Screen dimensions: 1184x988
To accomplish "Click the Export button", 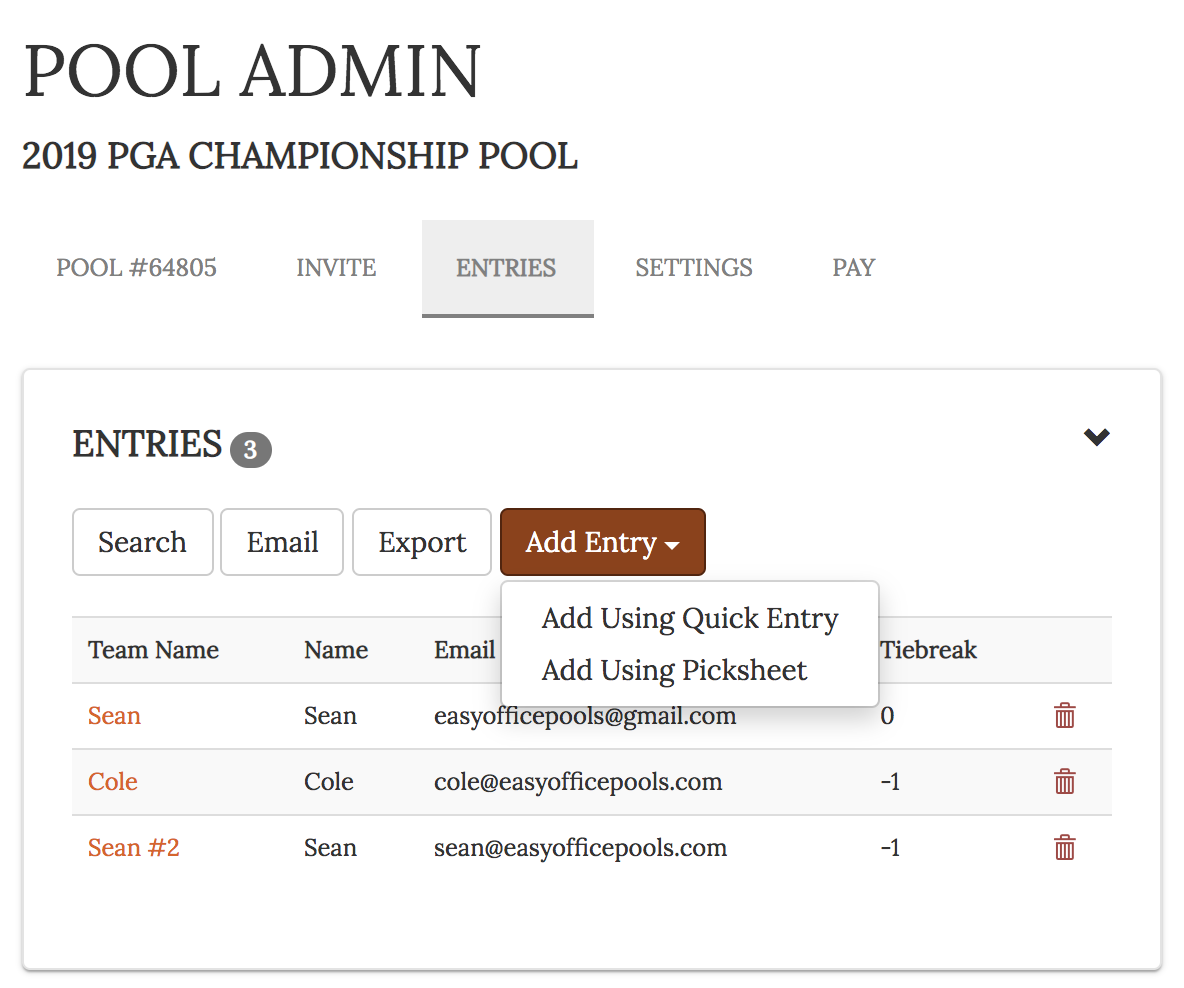I will tap(422, 542).
